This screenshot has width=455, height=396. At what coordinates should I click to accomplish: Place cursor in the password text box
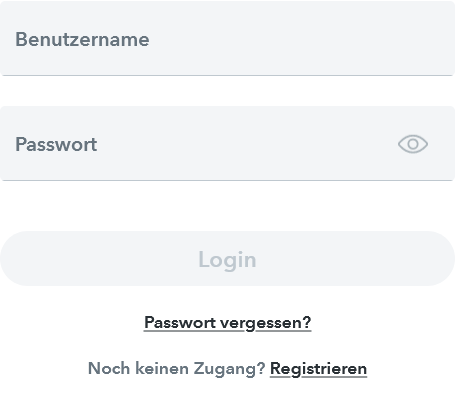click(227, 144)
